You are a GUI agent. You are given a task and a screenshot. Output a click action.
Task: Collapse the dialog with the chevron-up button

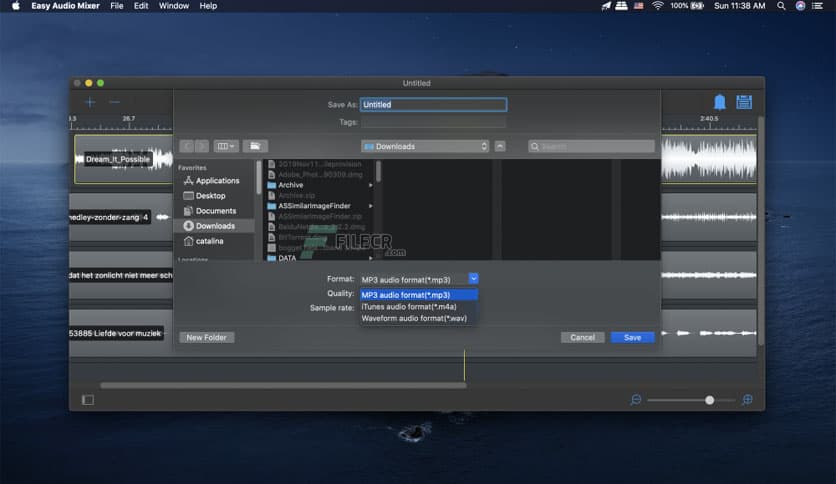point(500,146)
